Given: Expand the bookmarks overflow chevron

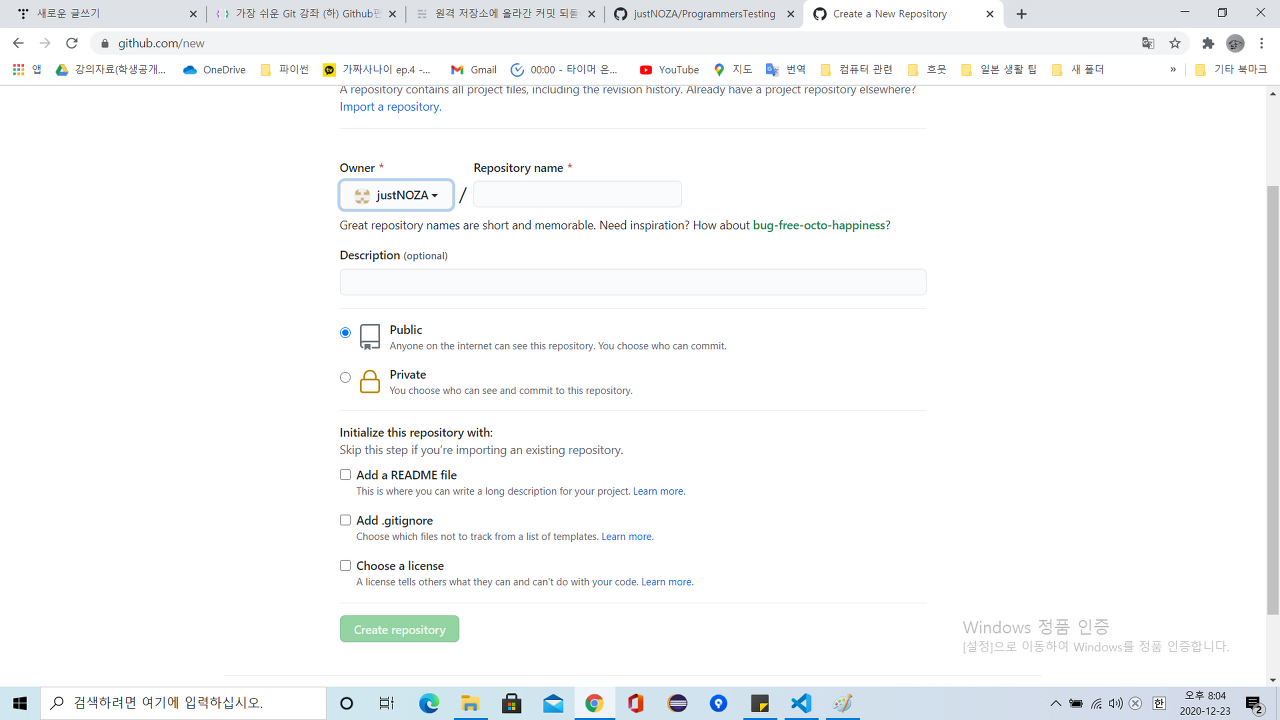Looking at the screenshot, I should 1173,69.
